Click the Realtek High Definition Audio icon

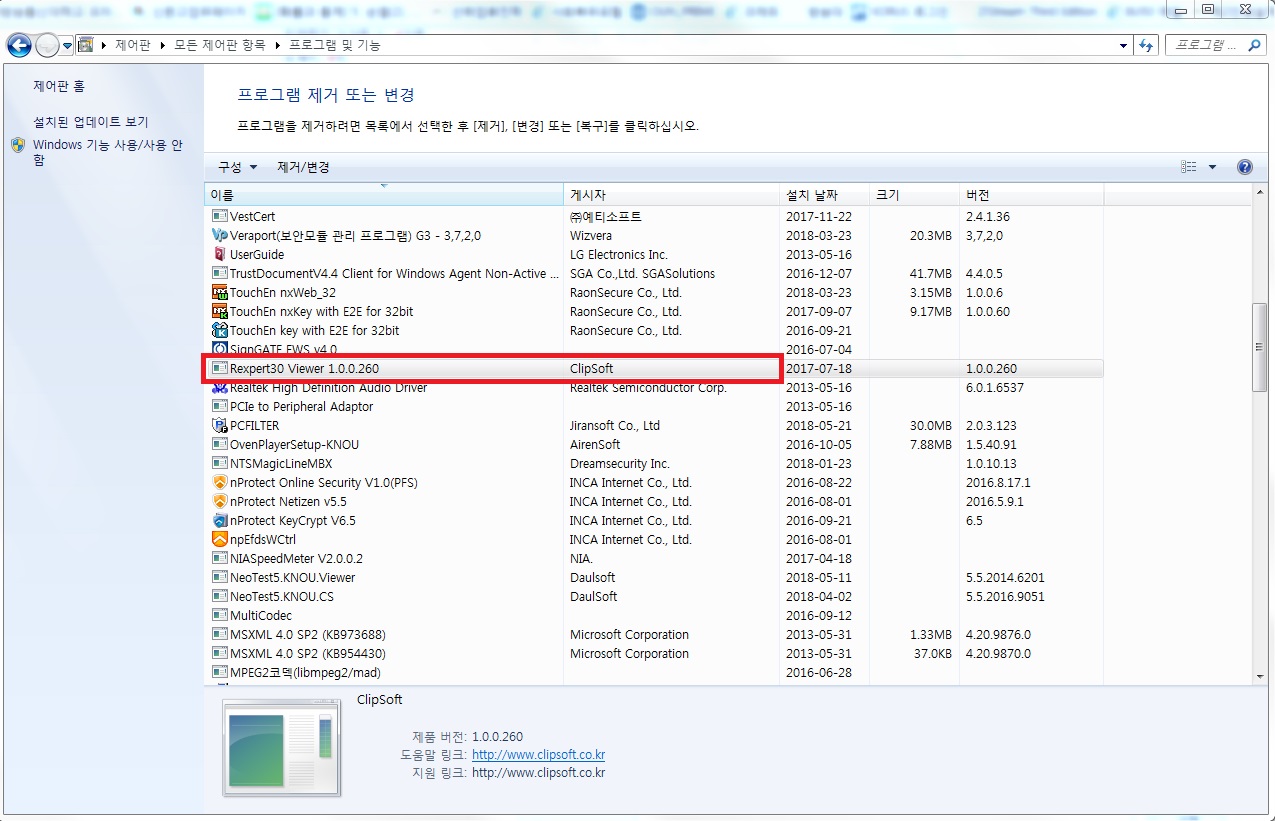(x=220, y=387)
